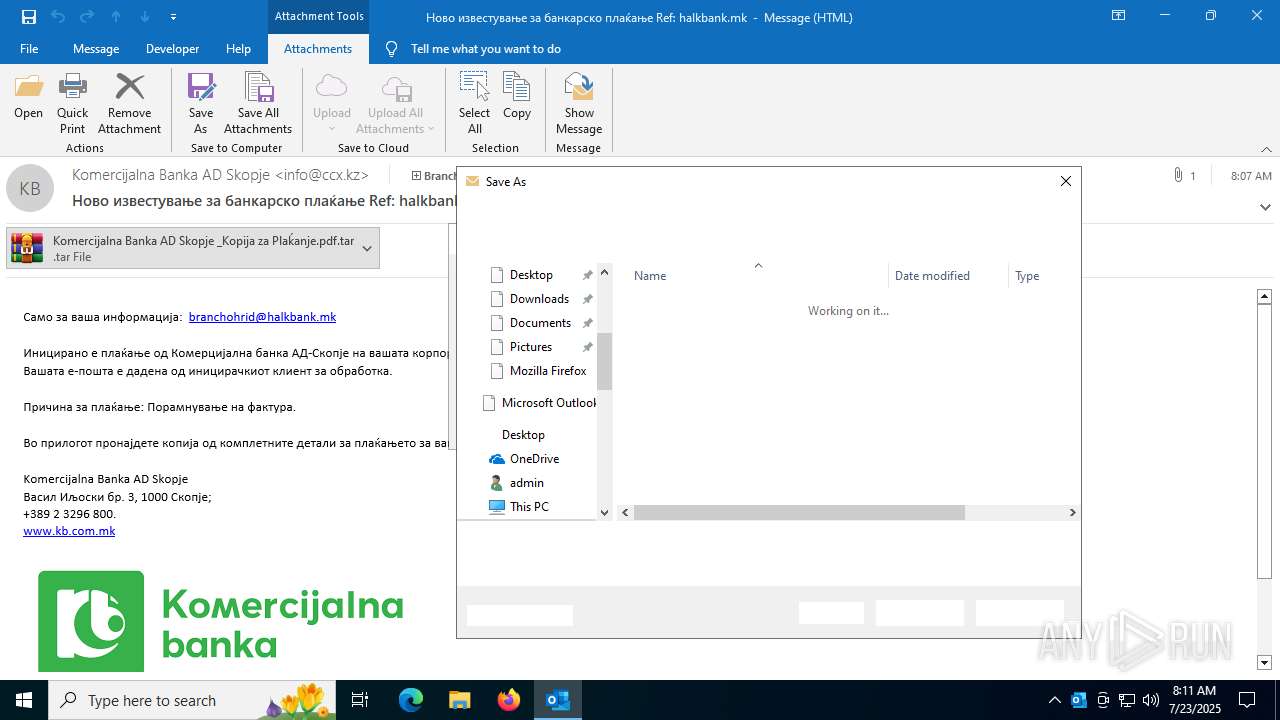1280x720 pixels.
Task: Open the Help tab
Action: pyautogui.click(x=238, y=49)
